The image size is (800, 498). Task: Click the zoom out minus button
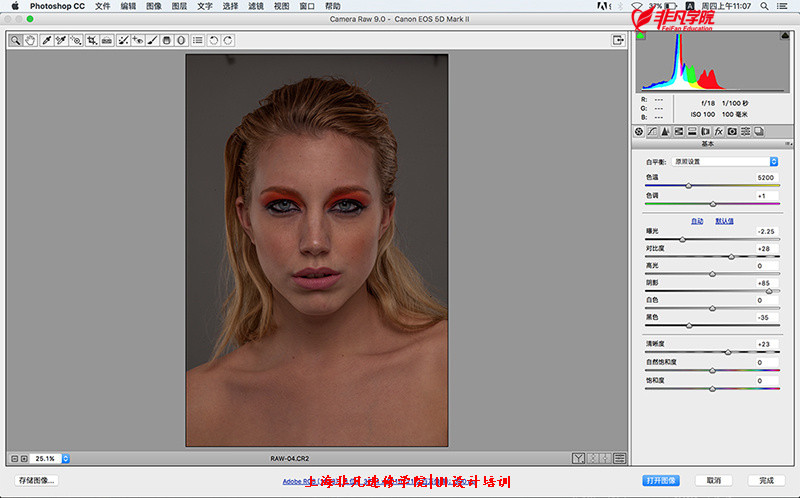[14, 459]
